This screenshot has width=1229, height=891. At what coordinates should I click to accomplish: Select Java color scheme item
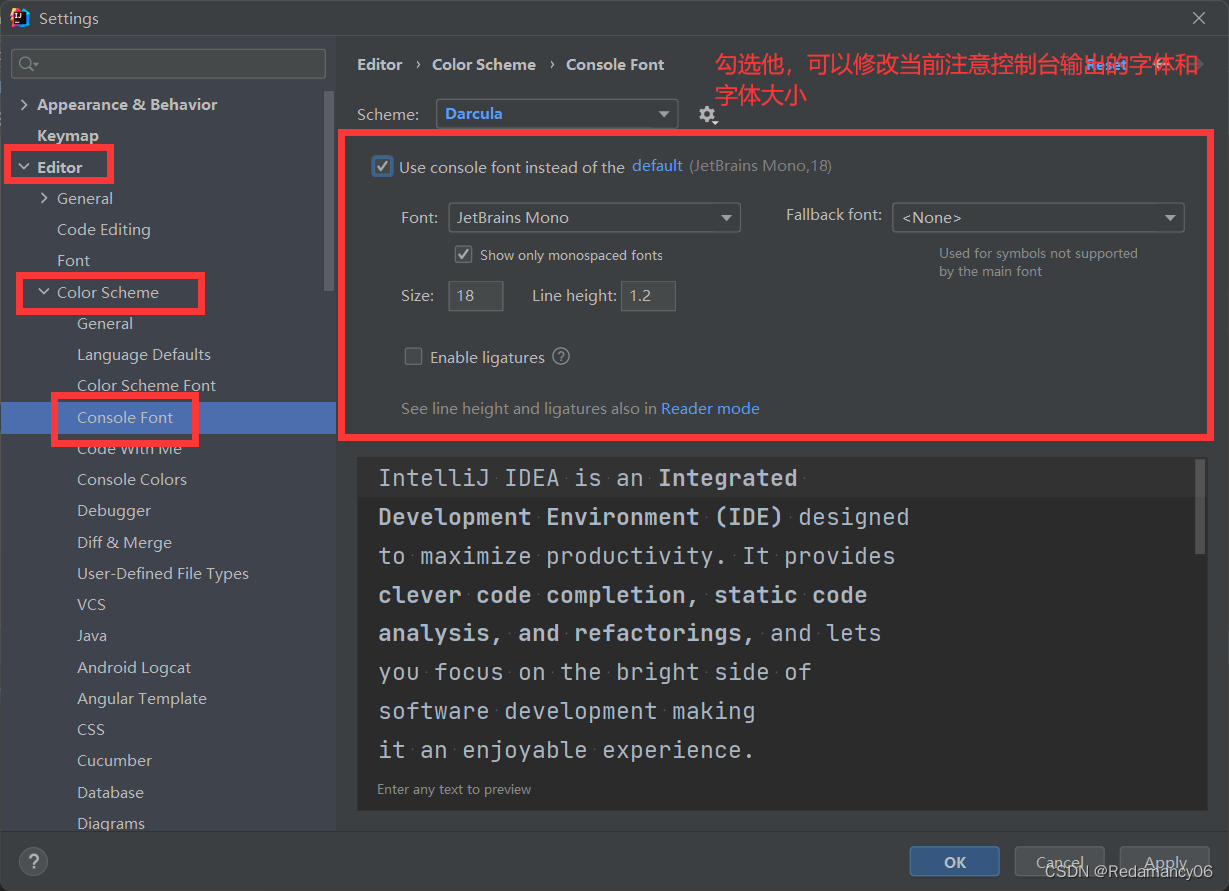92,635
